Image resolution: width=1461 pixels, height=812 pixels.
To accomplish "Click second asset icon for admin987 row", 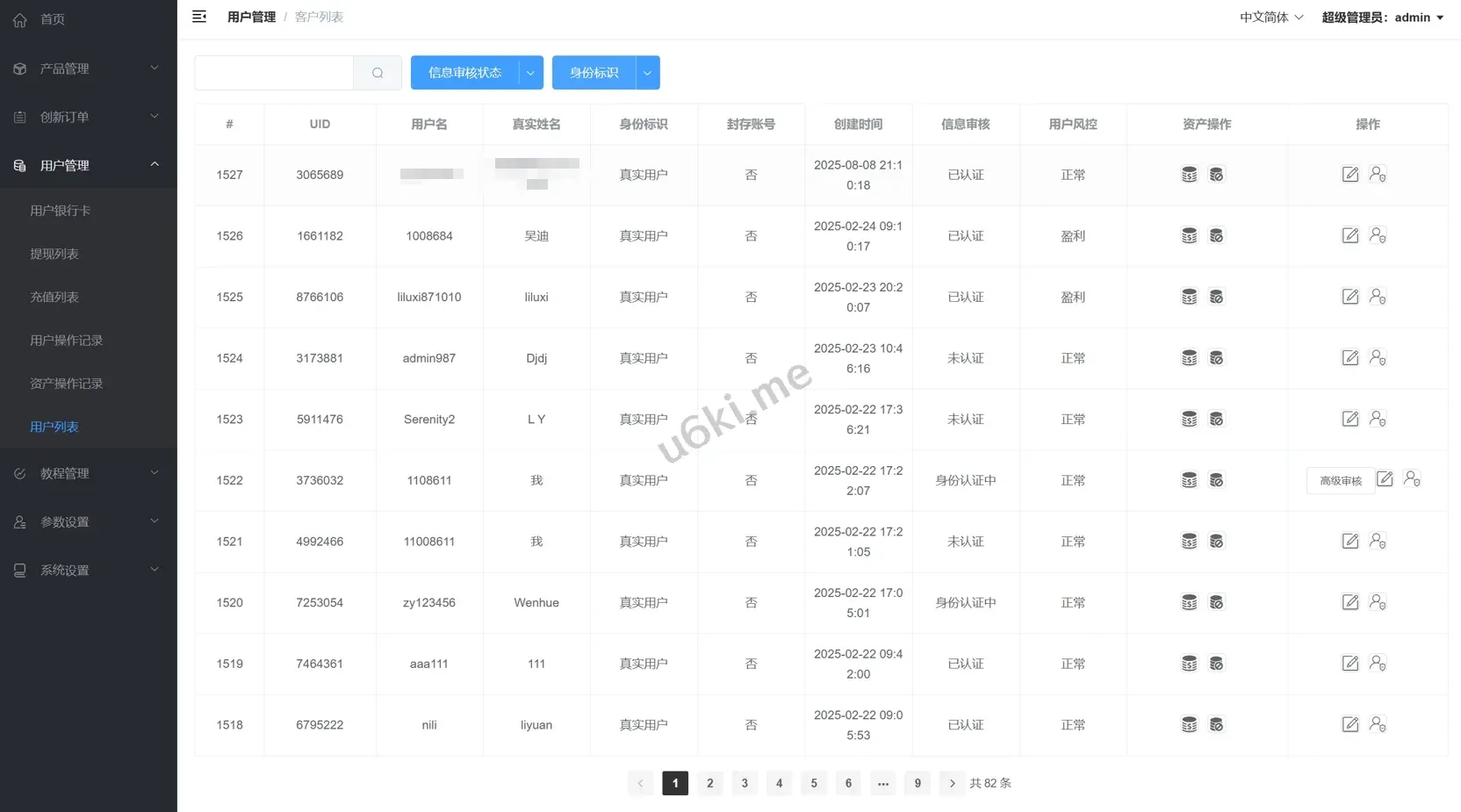I will (x=1216, y=358).
